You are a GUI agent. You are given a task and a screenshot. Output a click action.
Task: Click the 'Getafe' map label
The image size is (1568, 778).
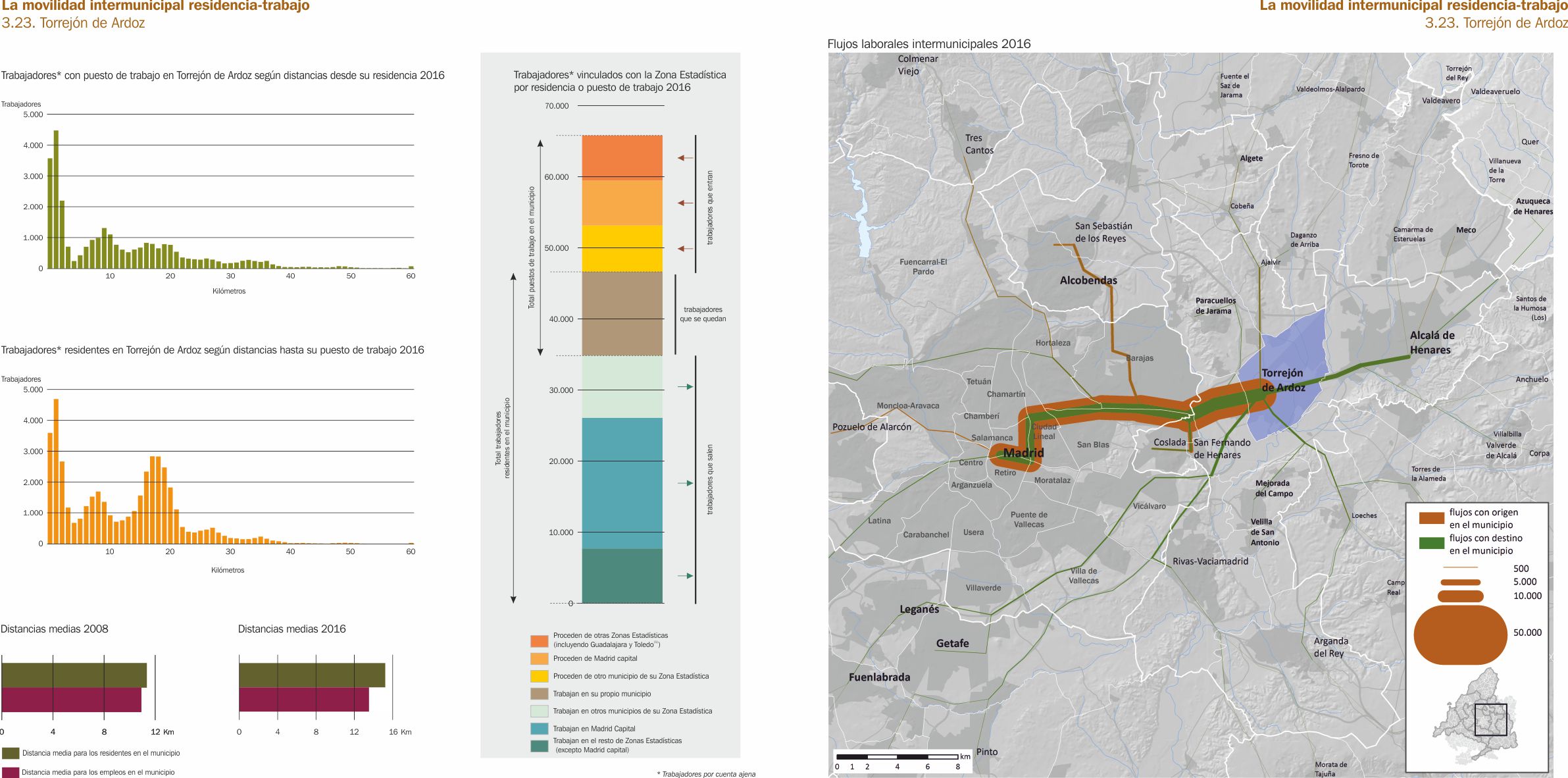pyautogui.click(x=952, y=643)
